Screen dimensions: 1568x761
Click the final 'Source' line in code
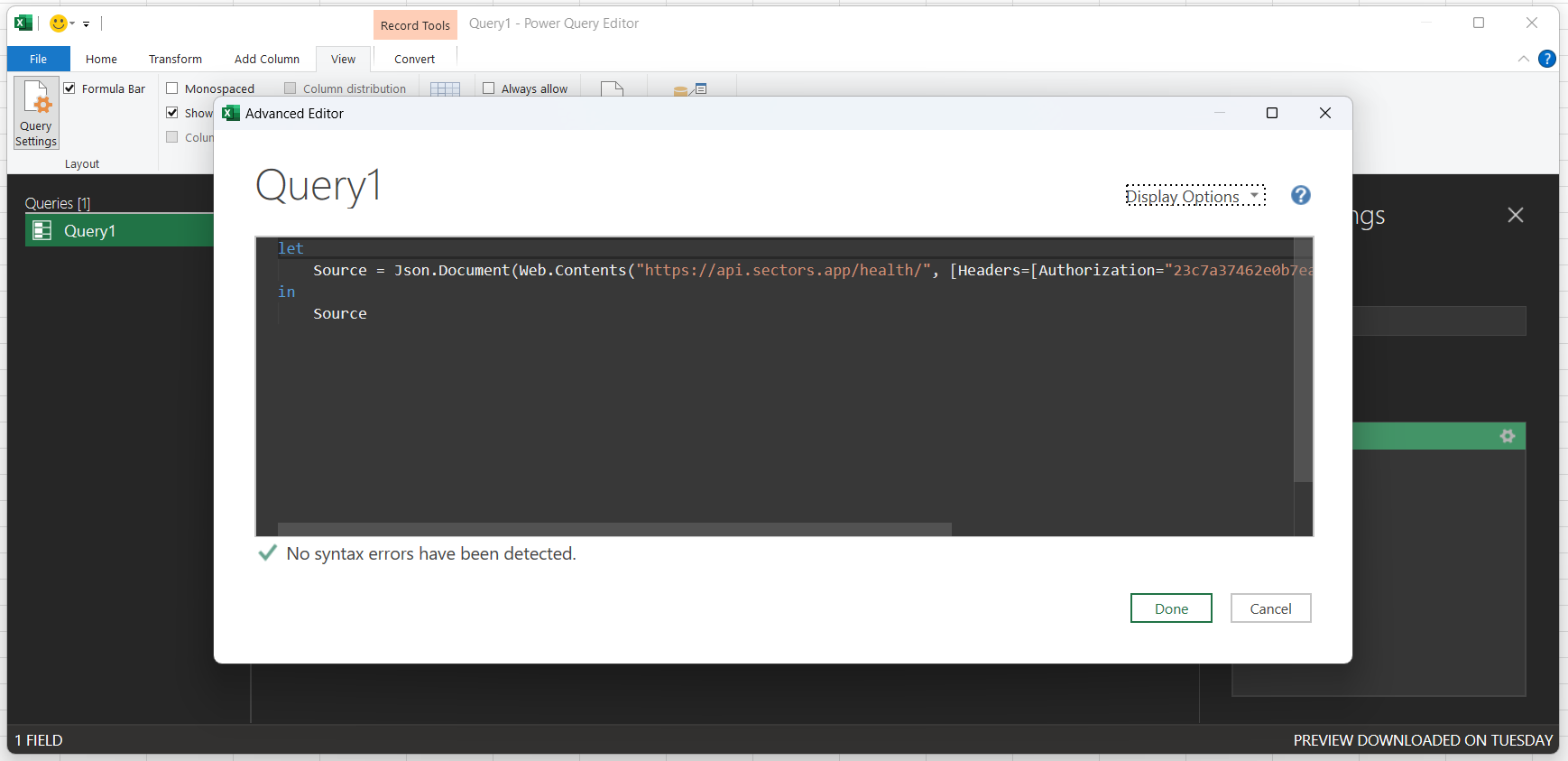click(x=340, y=313)
